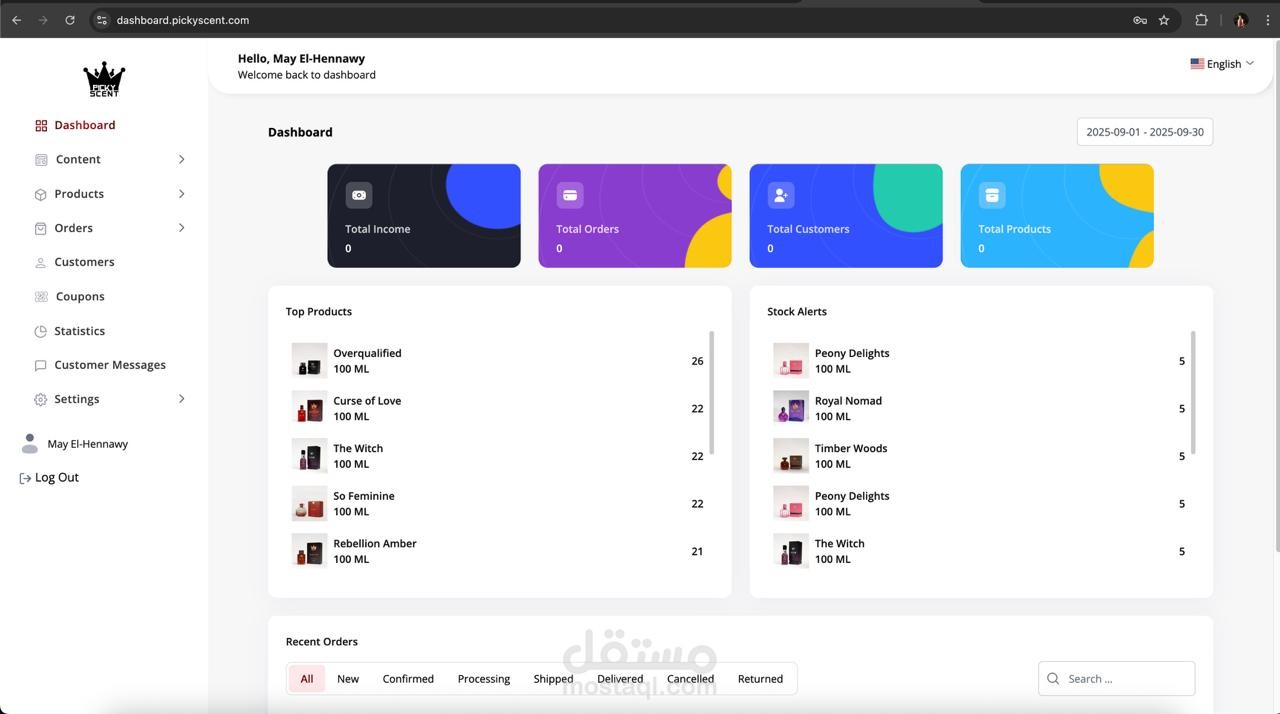Image resolution: width=1280 pixels, height=714 pixels.
Task: Focus the Recent Orders search field
Action: [1116, 679]
